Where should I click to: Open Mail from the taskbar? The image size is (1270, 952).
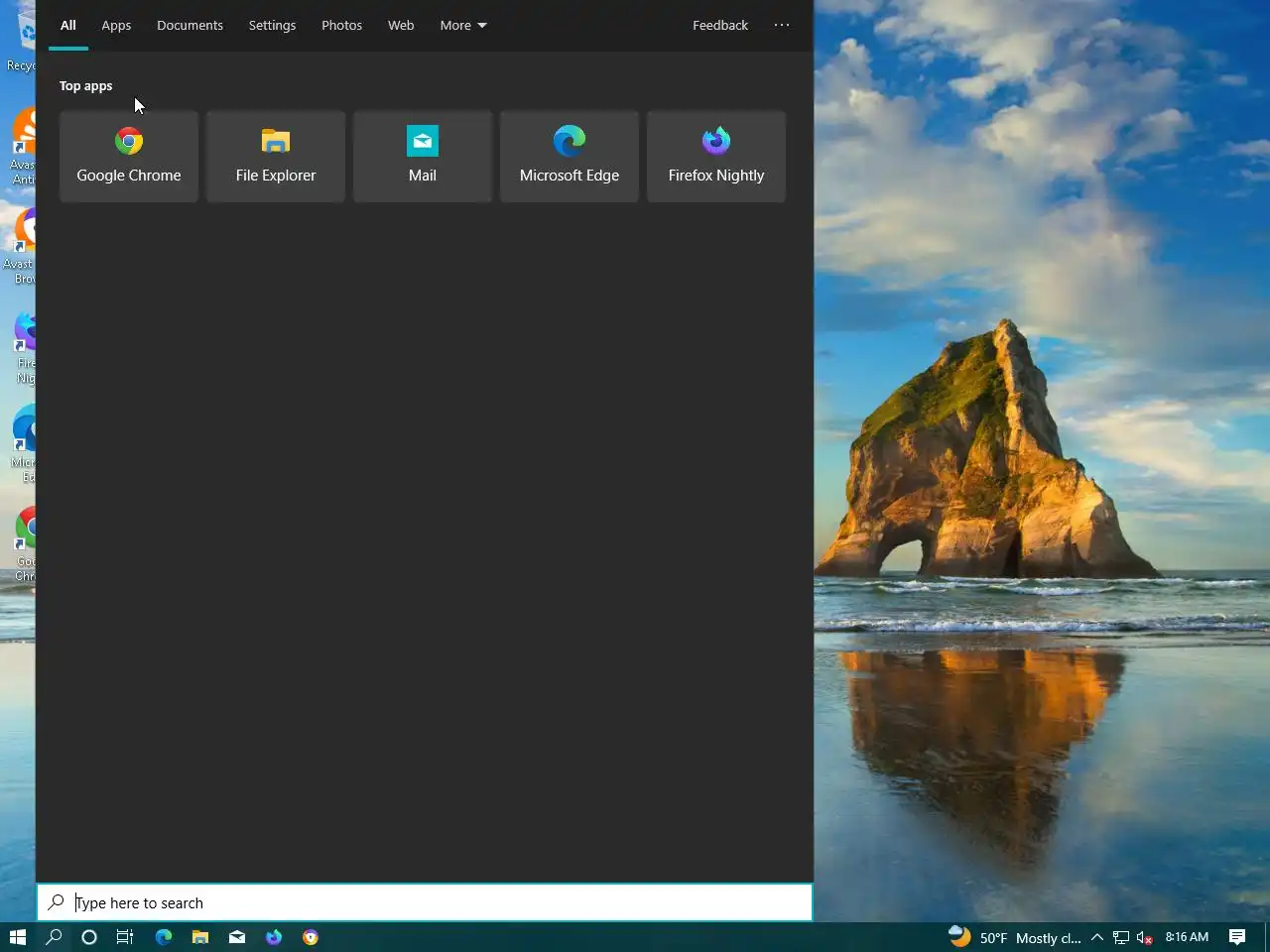pyautogui.click(x=237, y=937)
